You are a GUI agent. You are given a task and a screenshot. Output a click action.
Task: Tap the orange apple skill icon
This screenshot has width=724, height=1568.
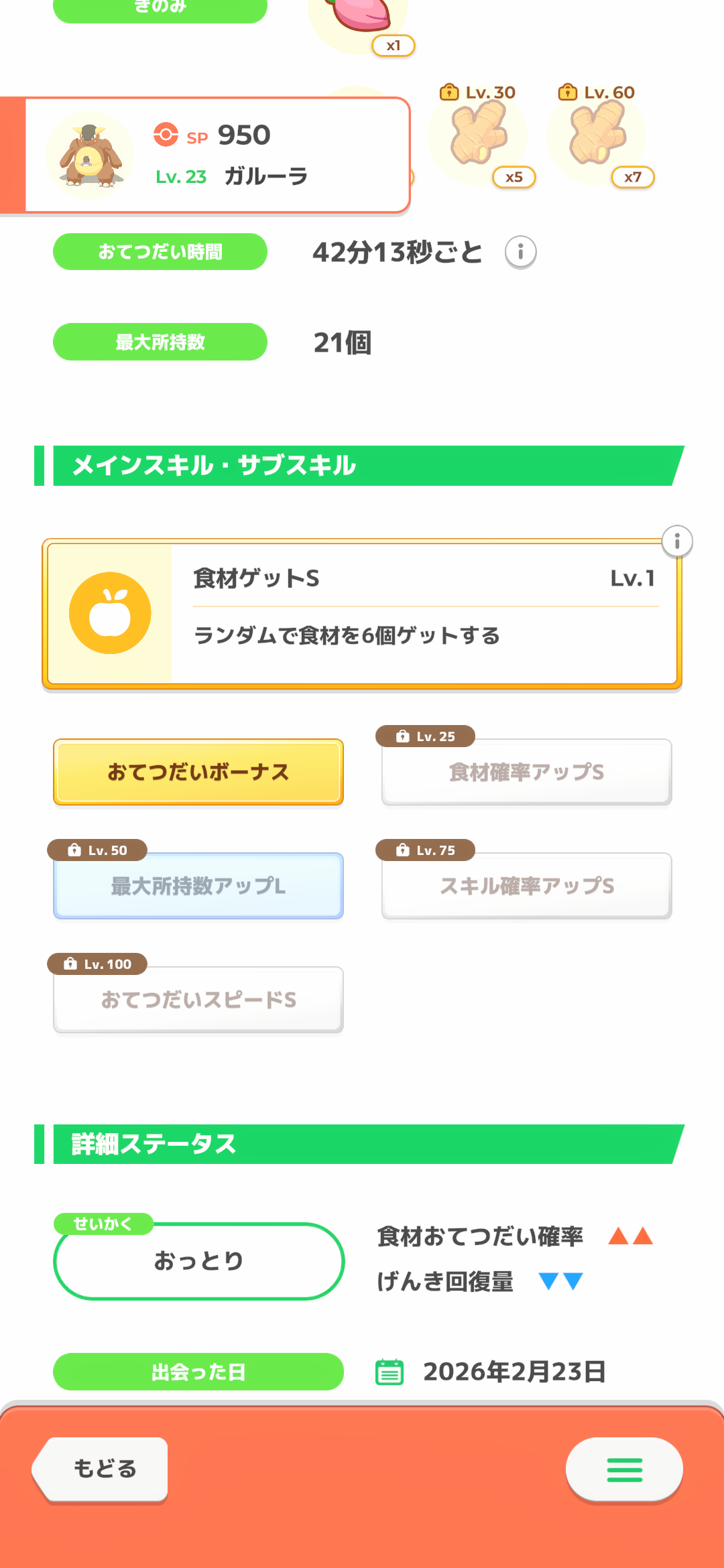[x=110, y=613]
